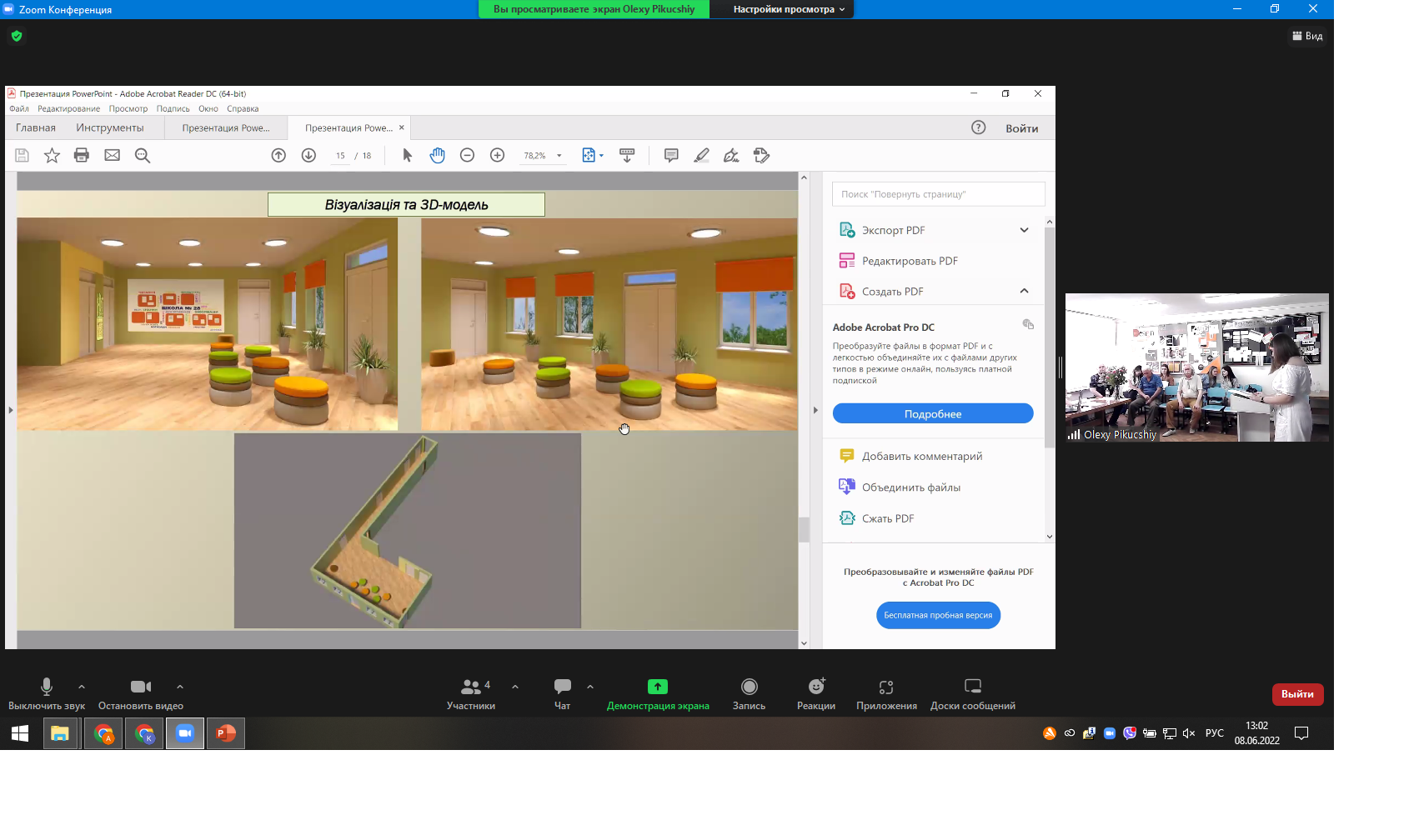
Task: Open Справка menu
Action: pyautogui.click(x=243, y=108)
